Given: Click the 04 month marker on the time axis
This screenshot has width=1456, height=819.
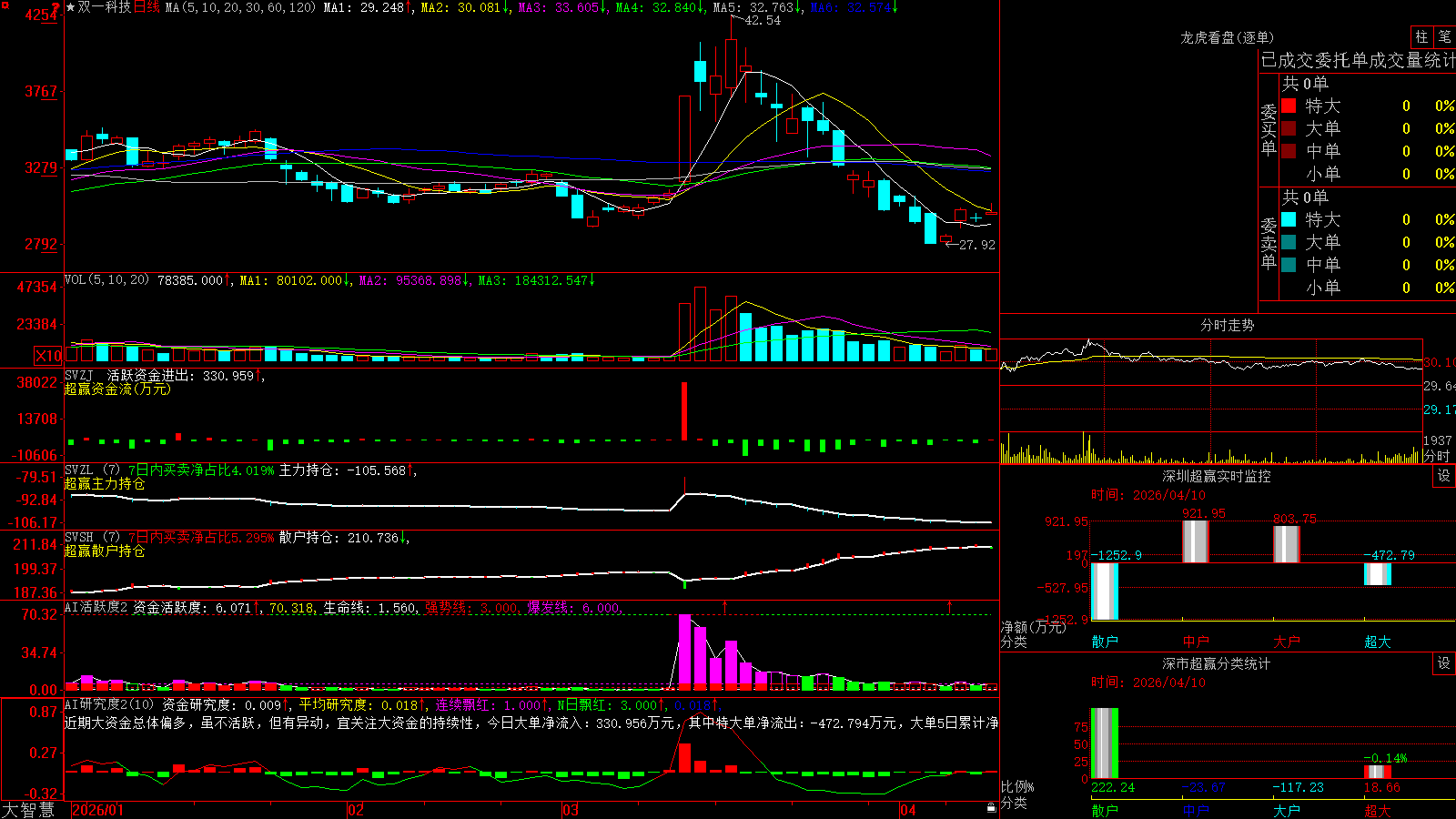Looking at the screenshot, I should click(908, 810).
